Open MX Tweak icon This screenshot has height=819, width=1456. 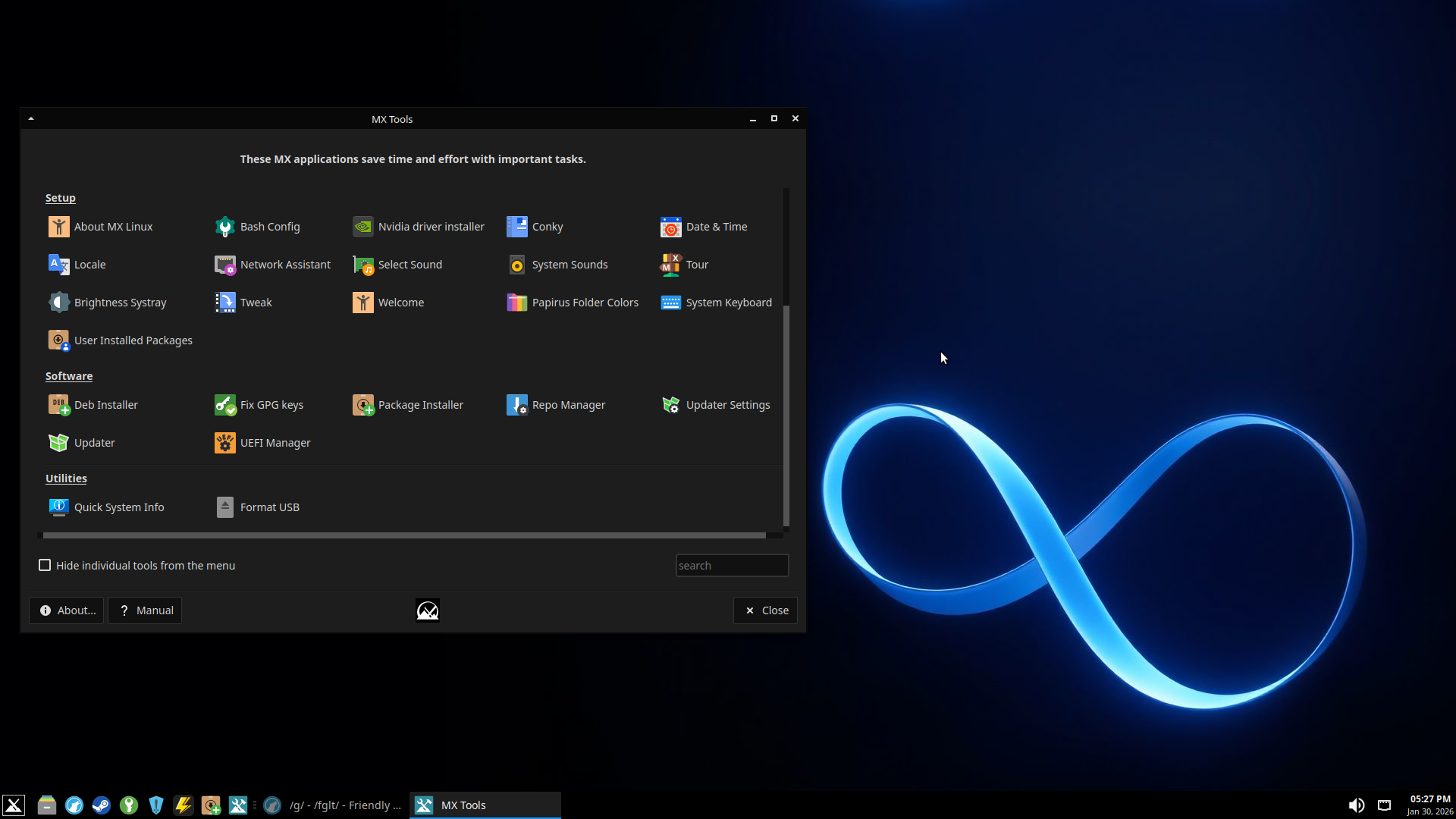(x=224, y=303)
